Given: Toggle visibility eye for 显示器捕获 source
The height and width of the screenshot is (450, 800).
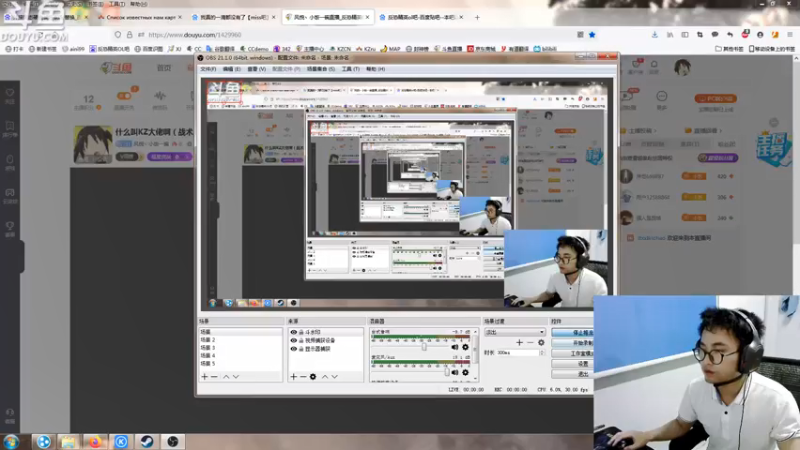Looking at the screenshot, I should click(x=293, y=349).
